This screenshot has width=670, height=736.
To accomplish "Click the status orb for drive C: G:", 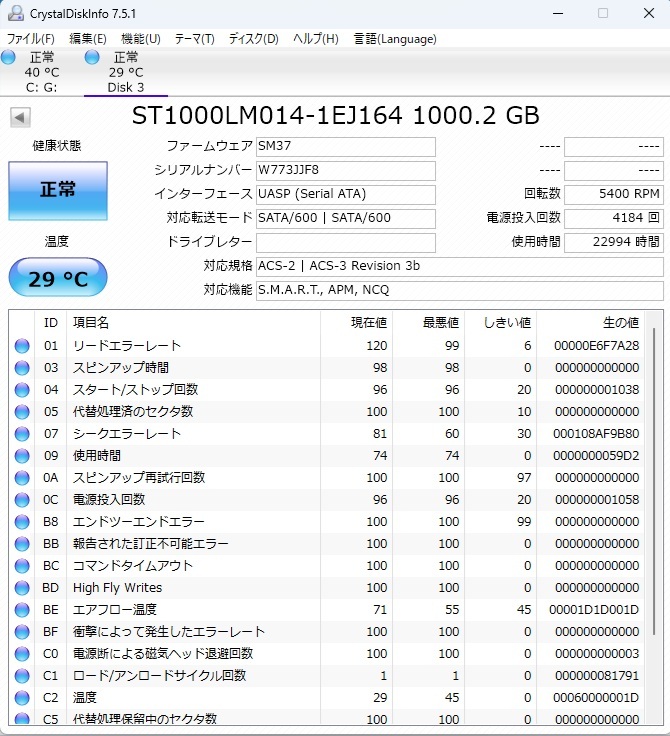I will (x=8, y=57).
